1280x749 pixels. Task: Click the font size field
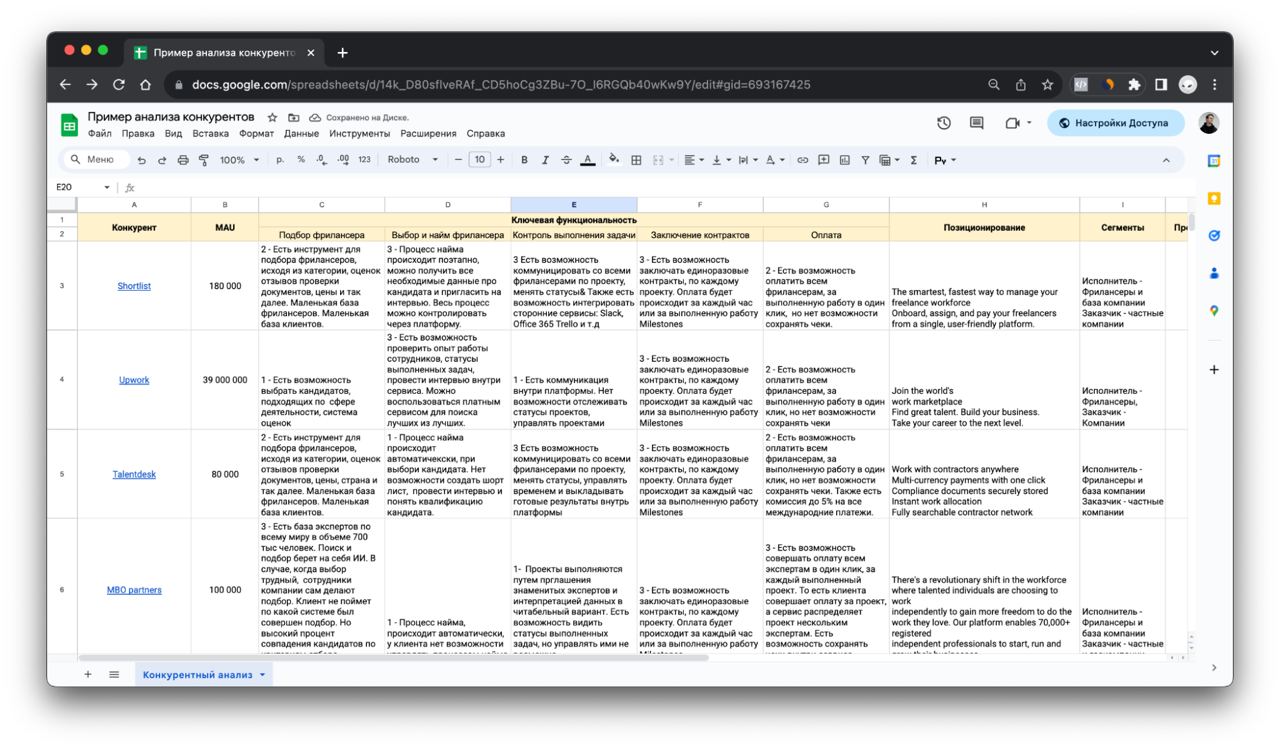[x=480, y=160]
